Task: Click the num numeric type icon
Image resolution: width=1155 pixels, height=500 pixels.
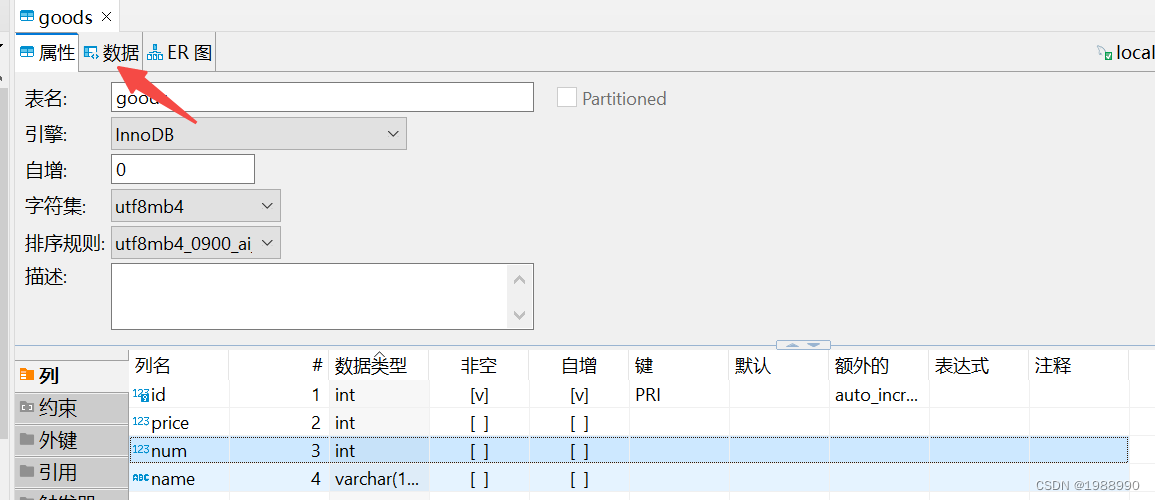Action: point(141,450)
